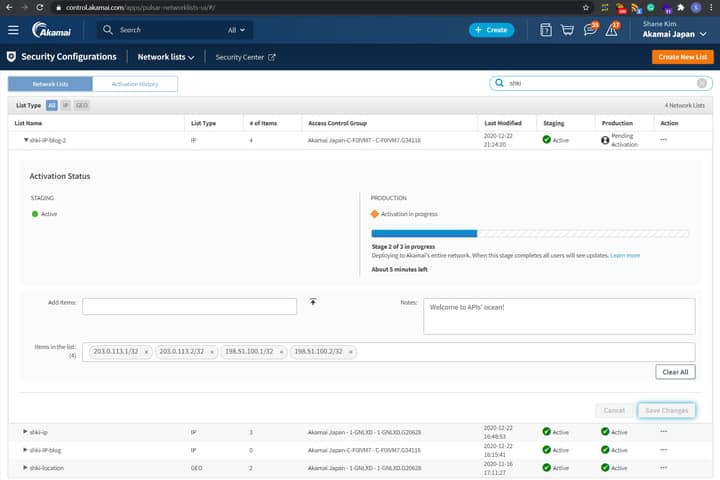Filter list type by GEO
This screenshot has width=720, height=480.
tap(81, 105)
